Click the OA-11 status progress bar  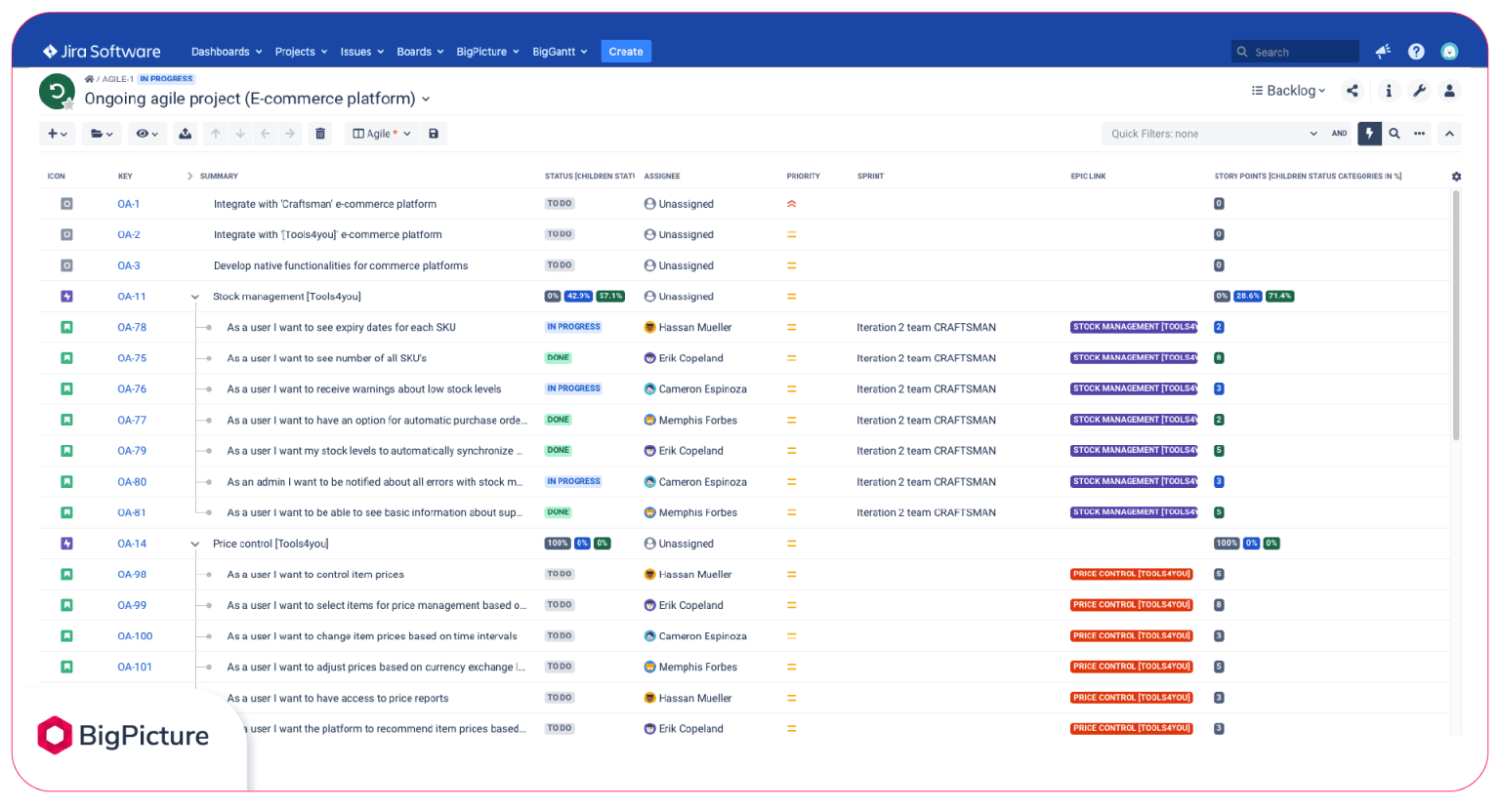585,296
